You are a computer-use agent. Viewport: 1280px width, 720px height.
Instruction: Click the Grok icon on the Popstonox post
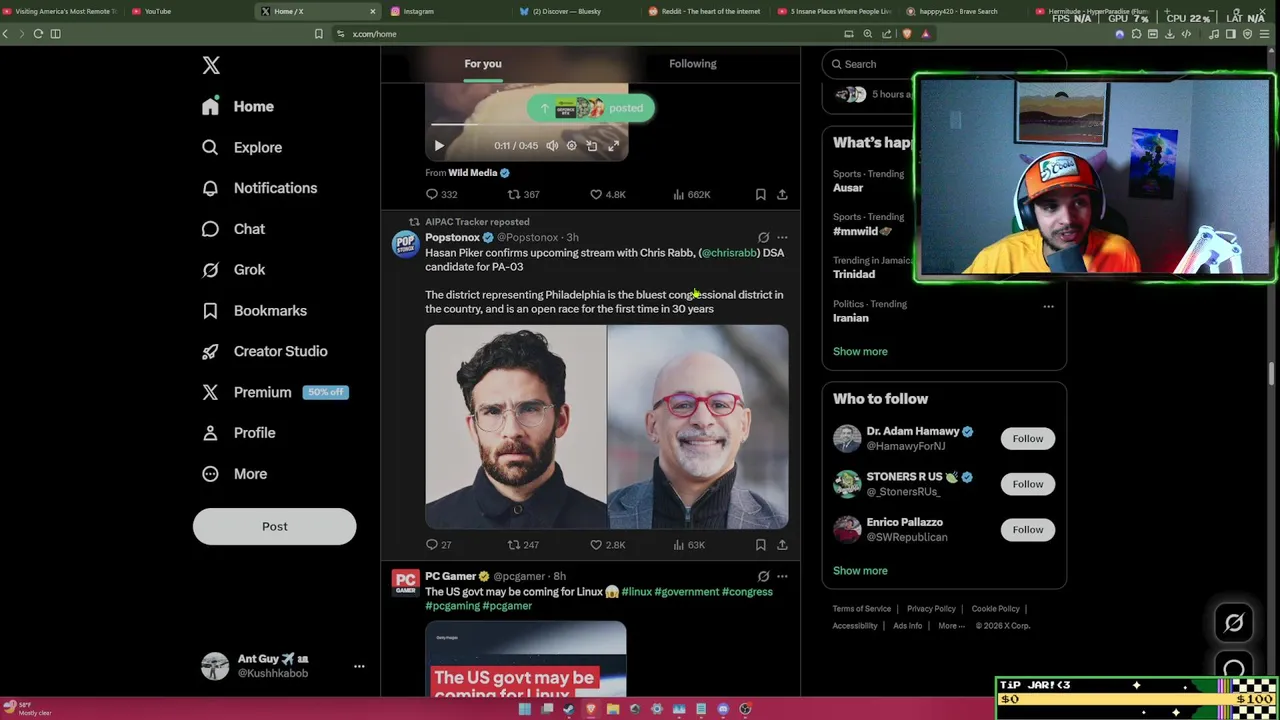(x=763, y=238)
